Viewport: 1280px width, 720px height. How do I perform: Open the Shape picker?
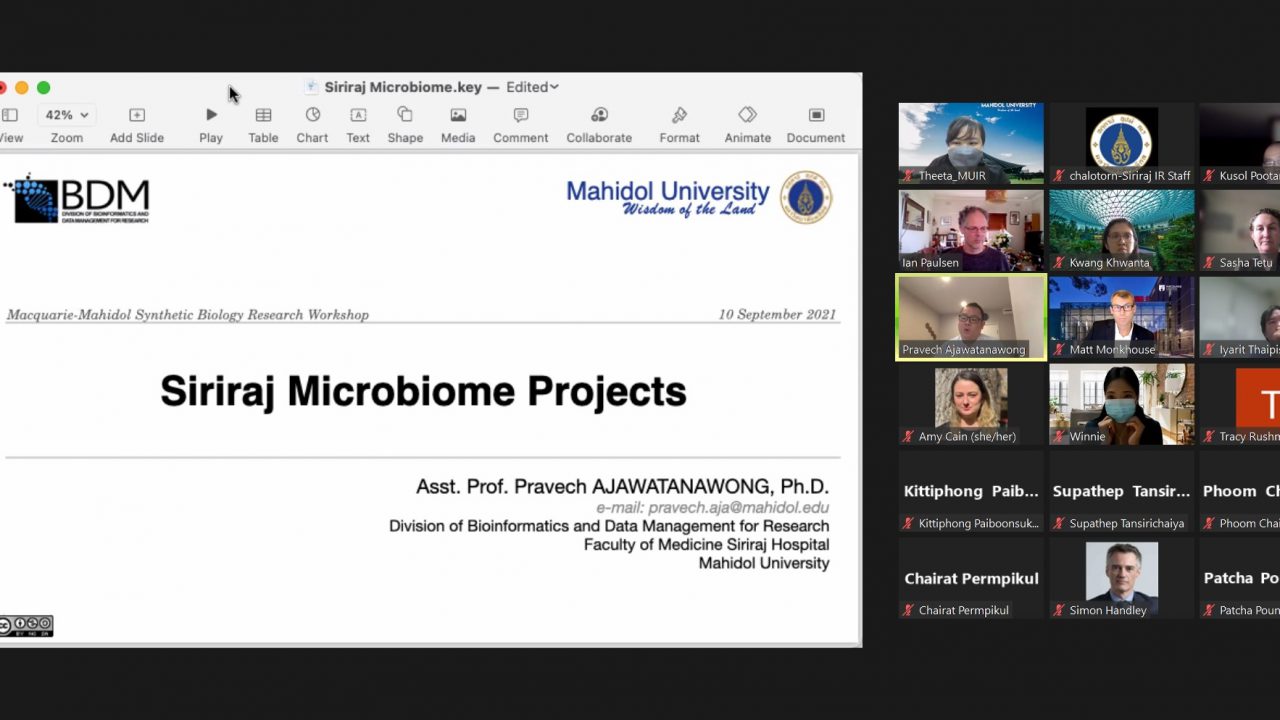coord(405,116)
